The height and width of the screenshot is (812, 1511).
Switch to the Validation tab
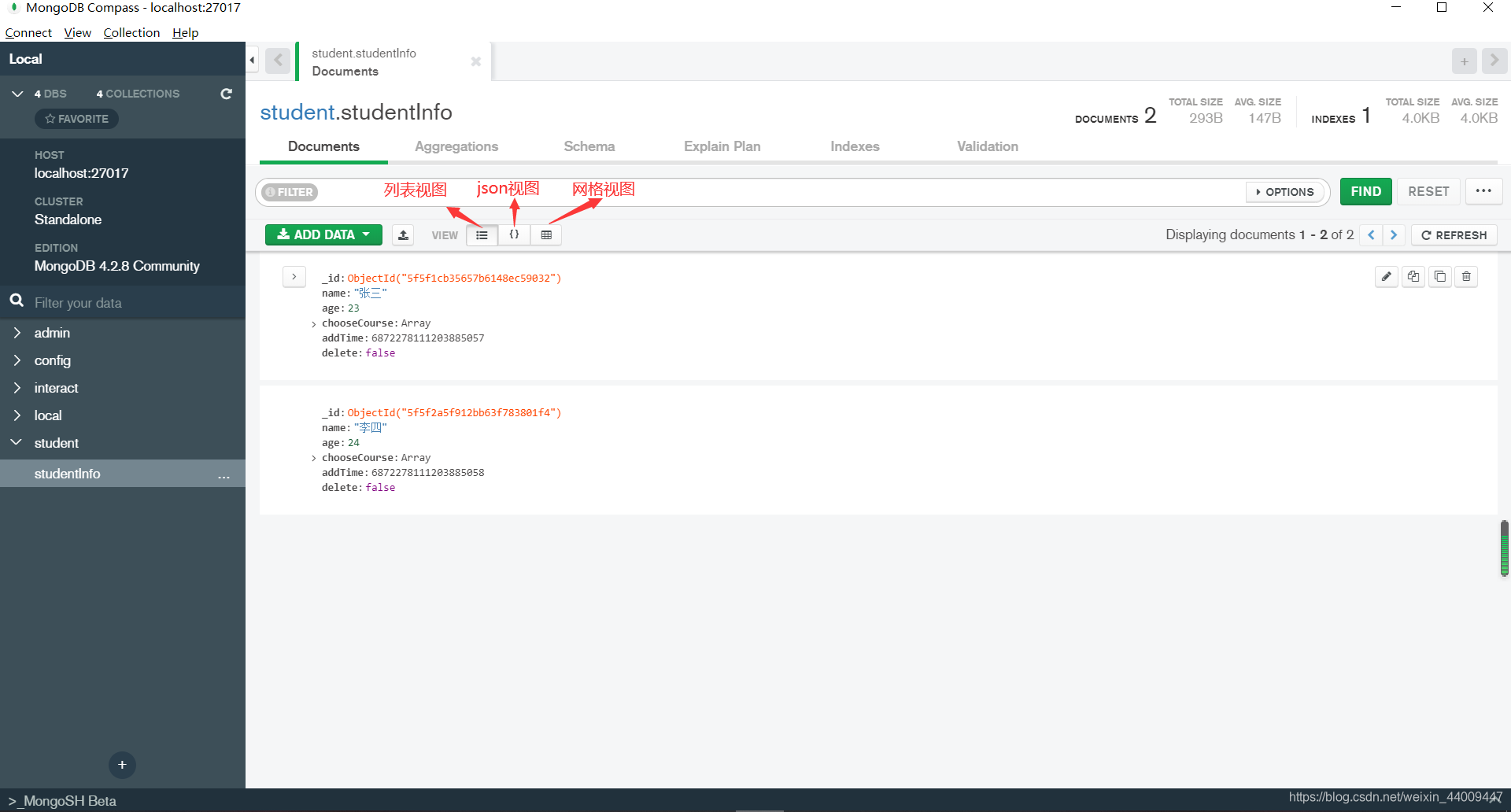coord(987,146)
